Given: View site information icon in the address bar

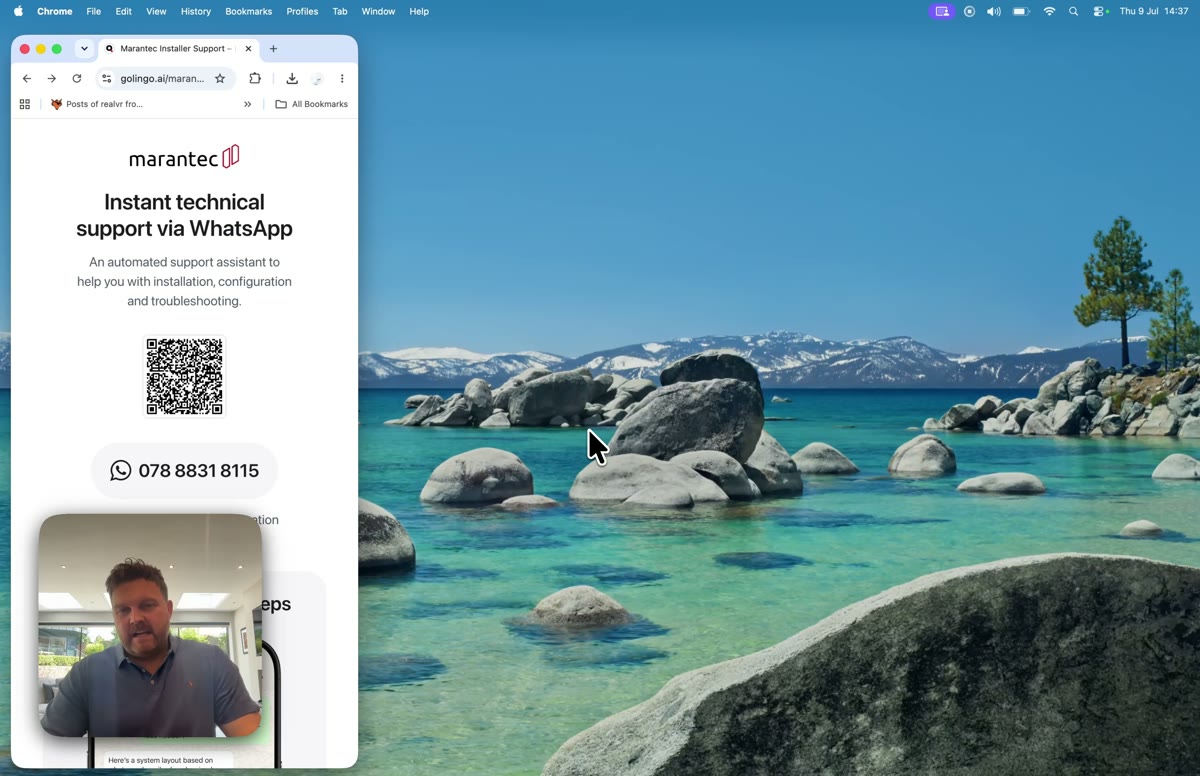Looking at the screenshot, I should [107, 78].
